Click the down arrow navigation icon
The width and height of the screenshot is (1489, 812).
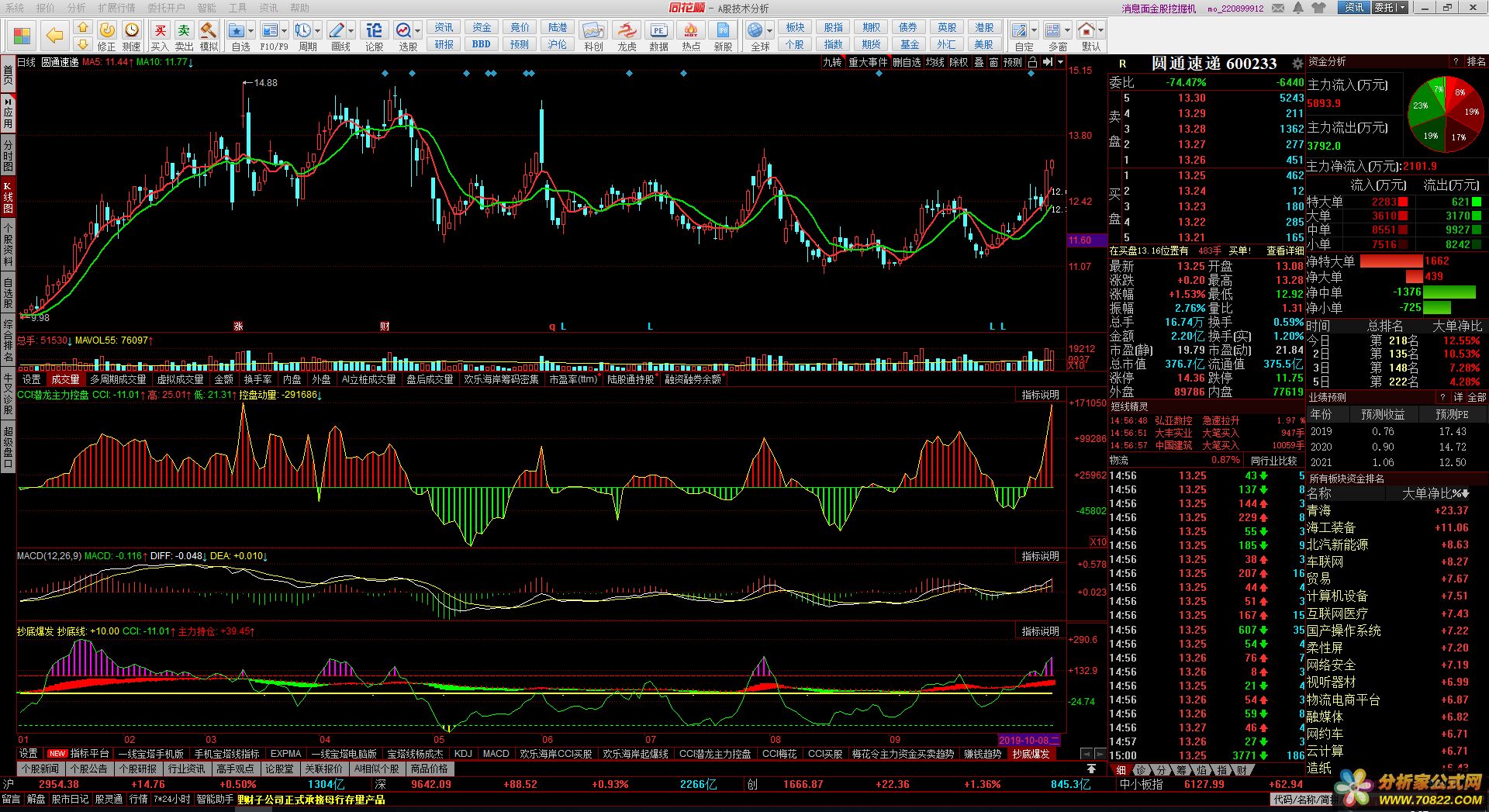(x=82, y=43)
